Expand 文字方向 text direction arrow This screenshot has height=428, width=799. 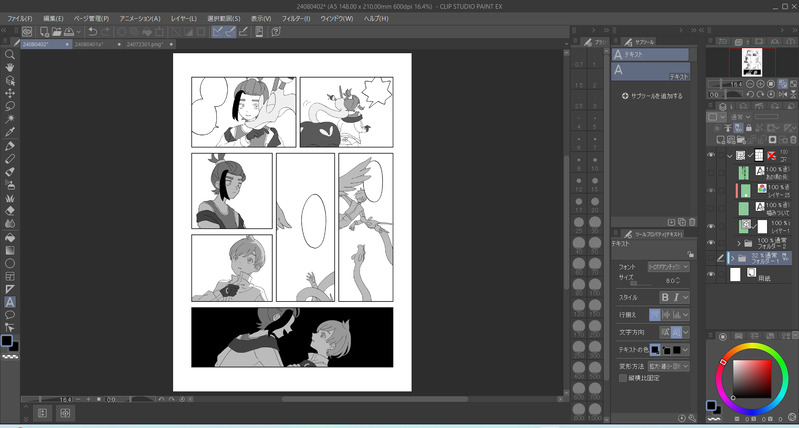point(685,332)
